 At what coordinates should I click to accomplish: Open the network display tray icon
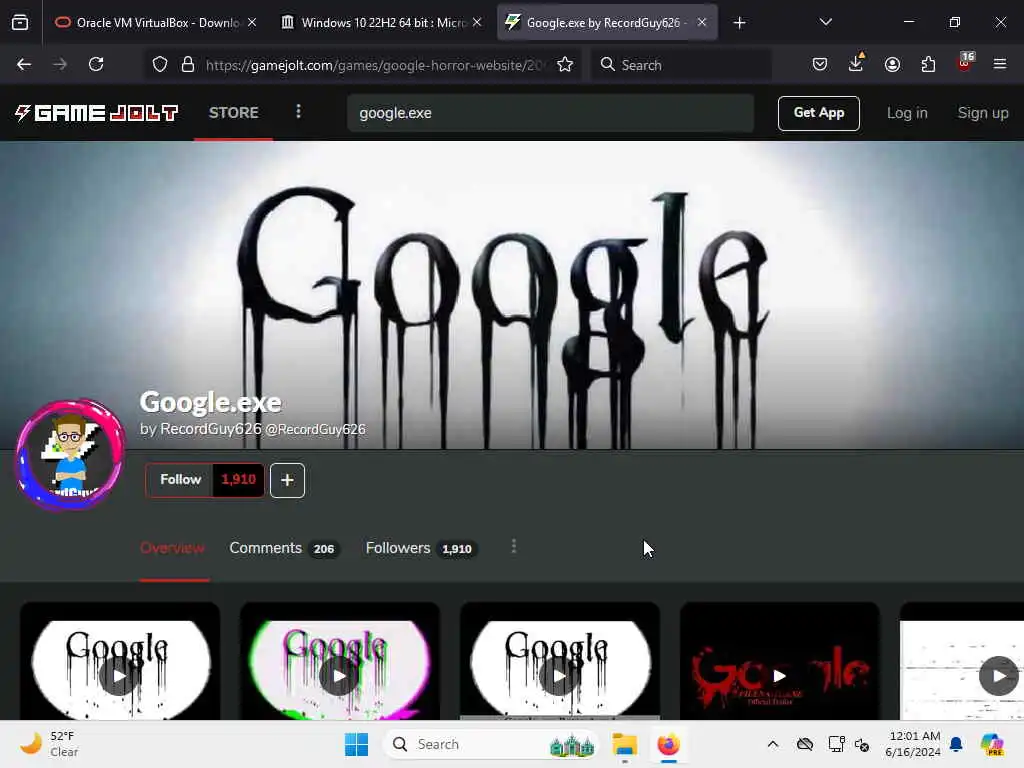(x=836, y=744)
